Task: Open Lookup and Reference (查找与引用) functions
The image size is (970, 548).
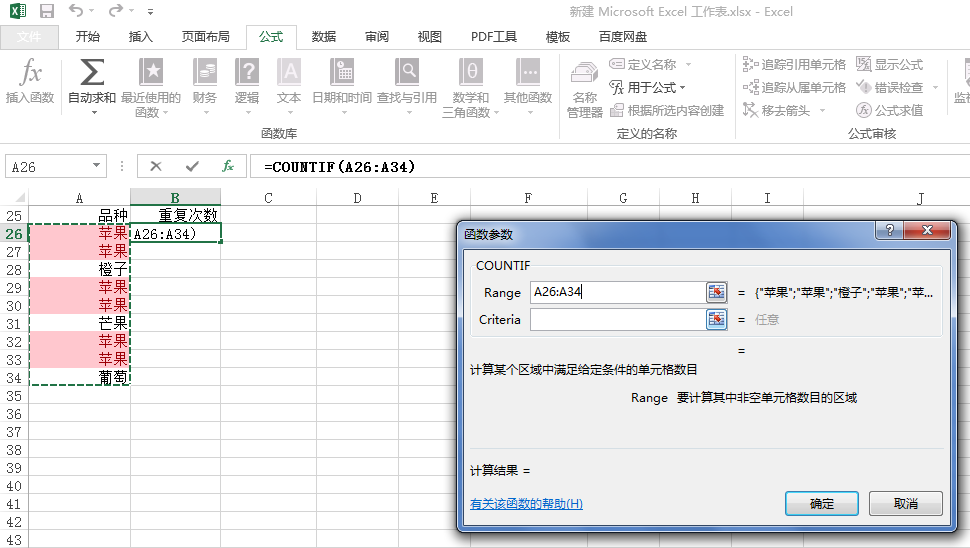Action: coord(407,86)
